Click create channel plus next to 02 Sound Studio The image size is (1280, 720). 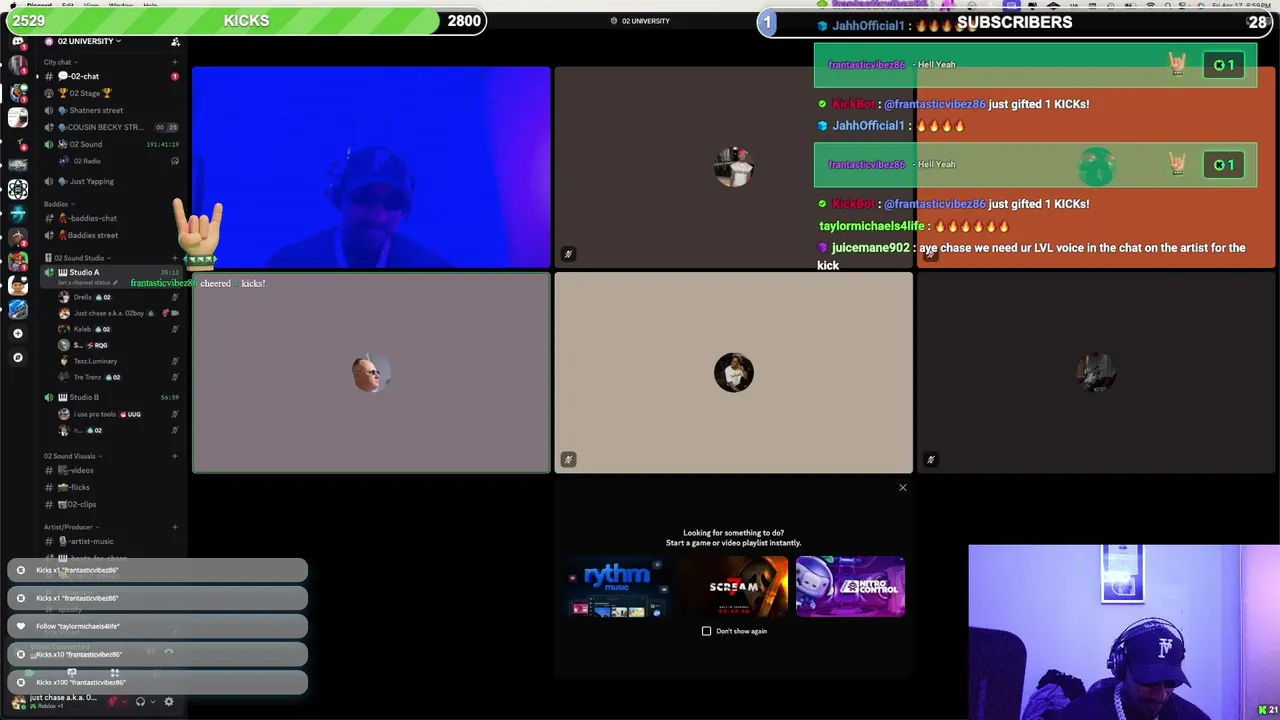175,258
